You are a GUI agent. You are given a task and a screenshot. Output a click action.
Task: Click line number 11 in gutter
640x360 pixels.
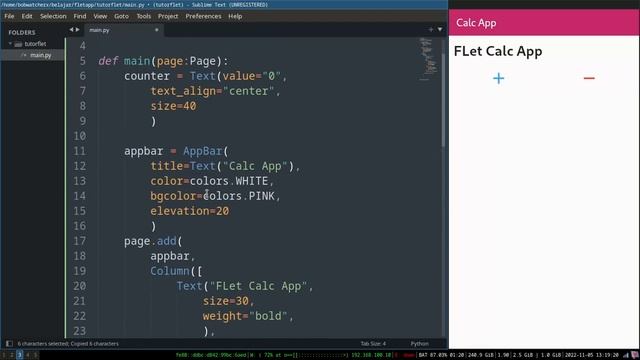coord(80,151)
